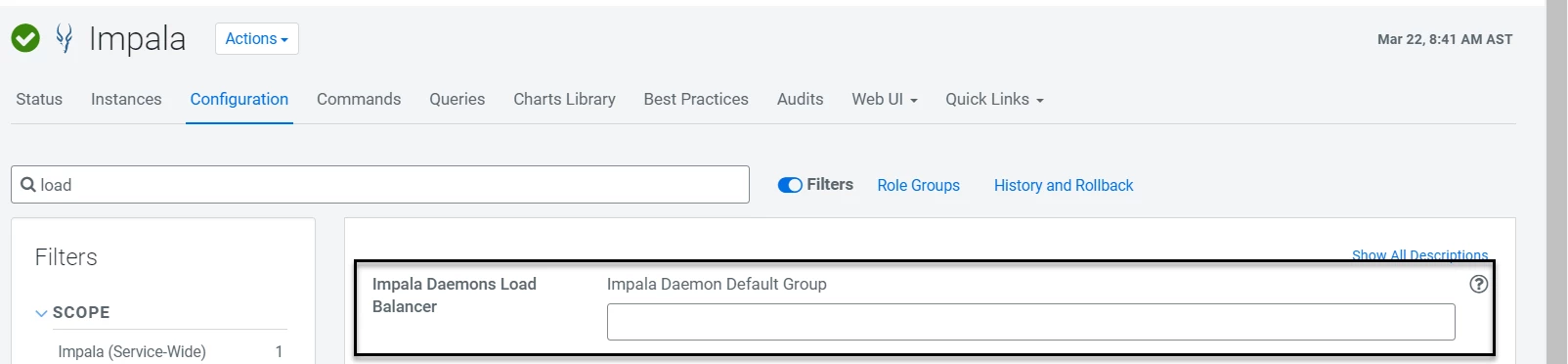Click the help question mark icon
The width and height of the screenshot is (1568, 364).
coord(1478,284)
